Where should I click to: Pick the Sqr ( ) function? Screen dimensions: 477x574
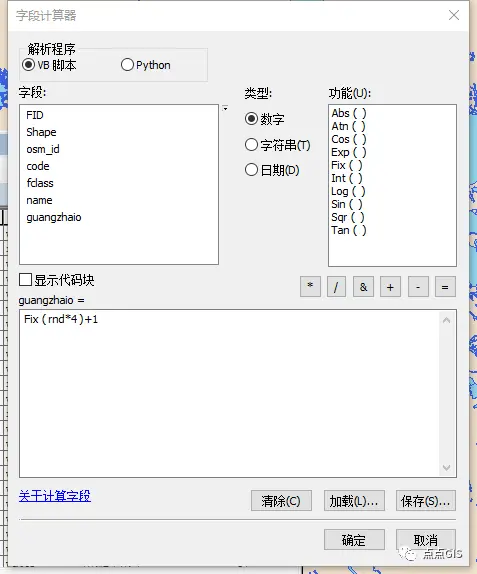pyautogui.click(x=348, y=217)
